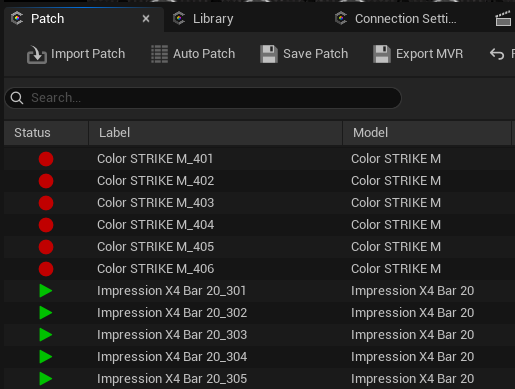Click the Auto Patch button label
Screen dimensions: 515x389
(x=204, y=54)
